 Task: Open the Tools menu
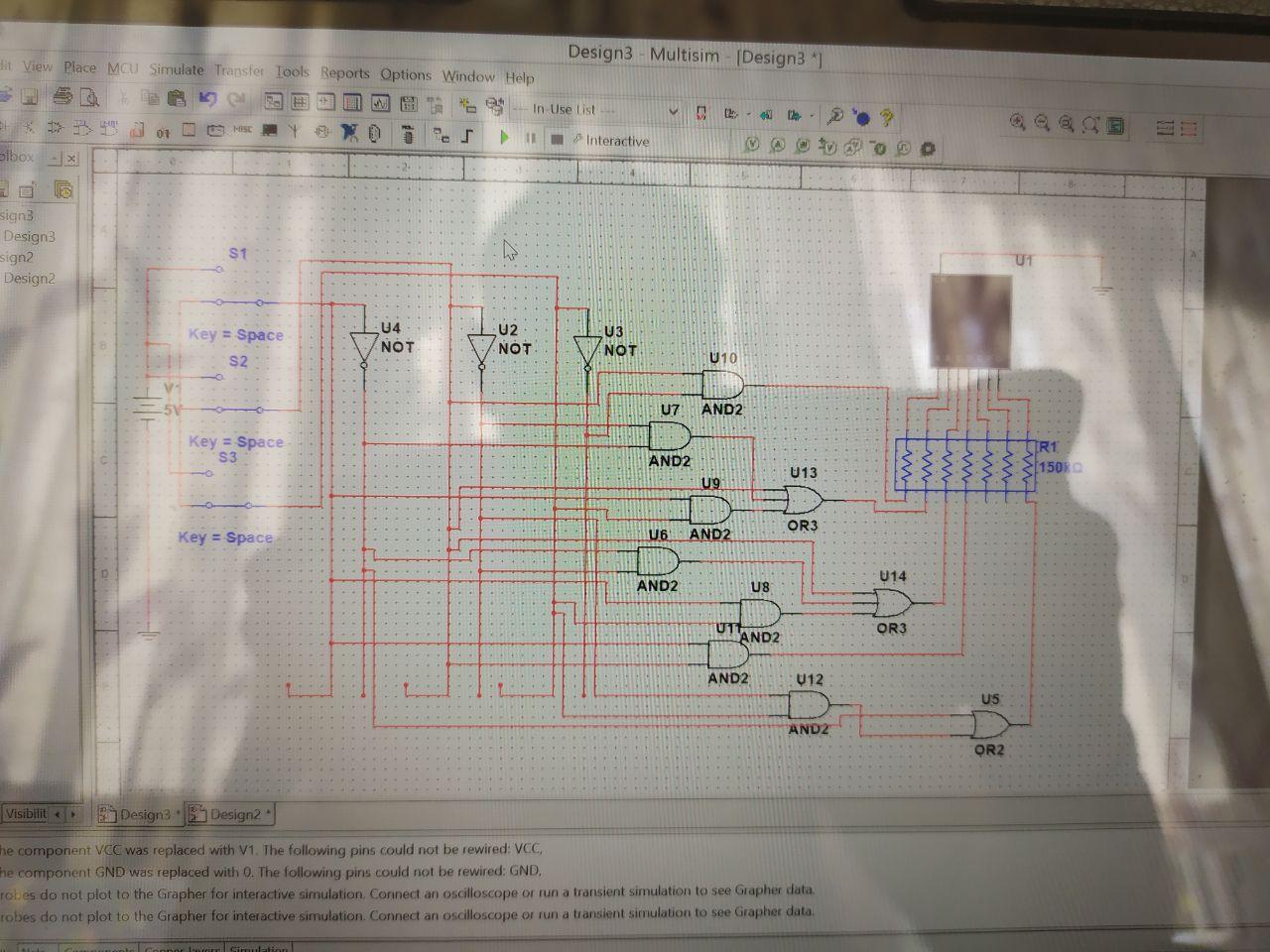292,71
